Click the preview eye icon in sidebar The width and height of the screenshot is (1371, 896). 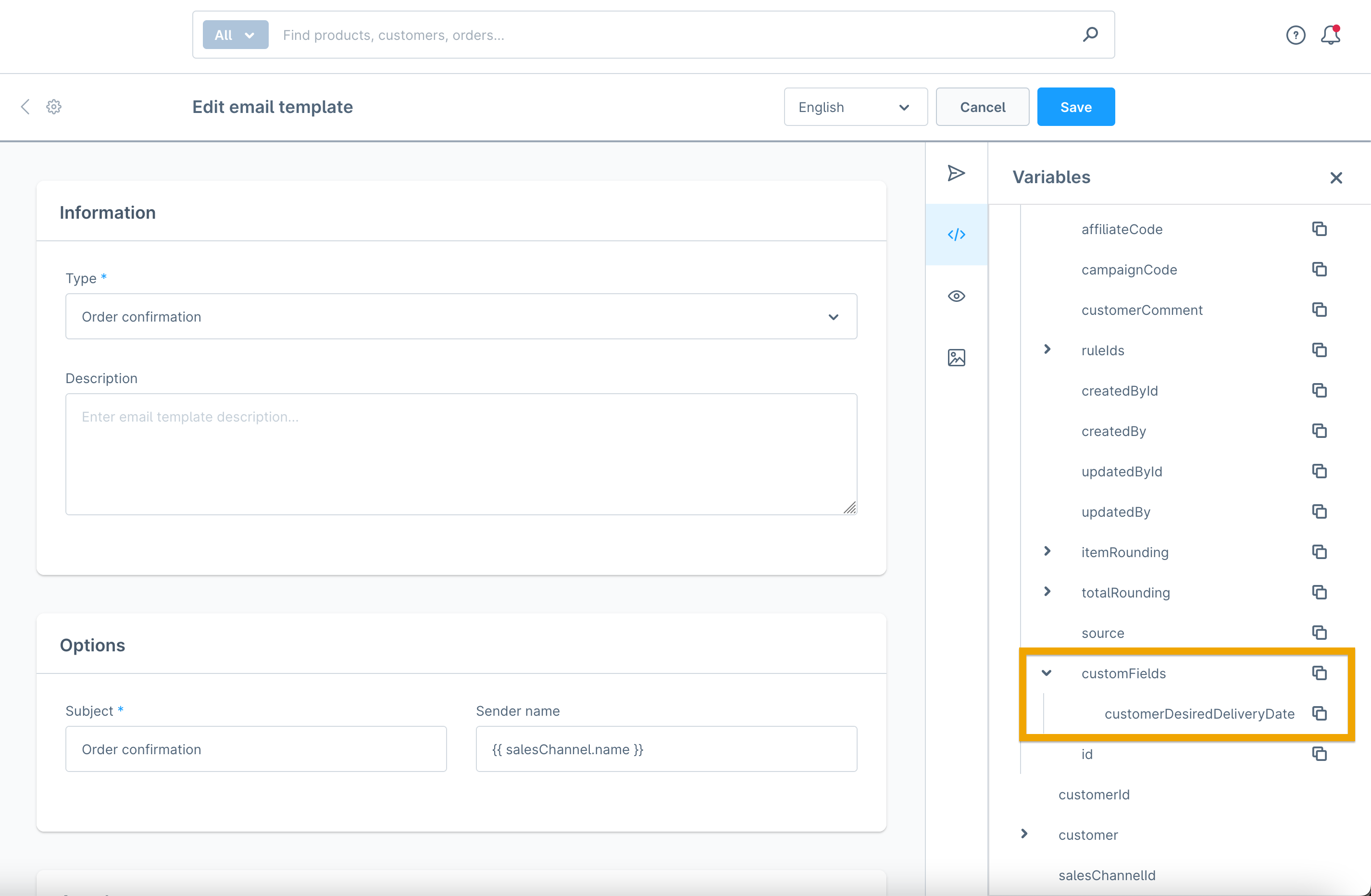coord(957,295)
